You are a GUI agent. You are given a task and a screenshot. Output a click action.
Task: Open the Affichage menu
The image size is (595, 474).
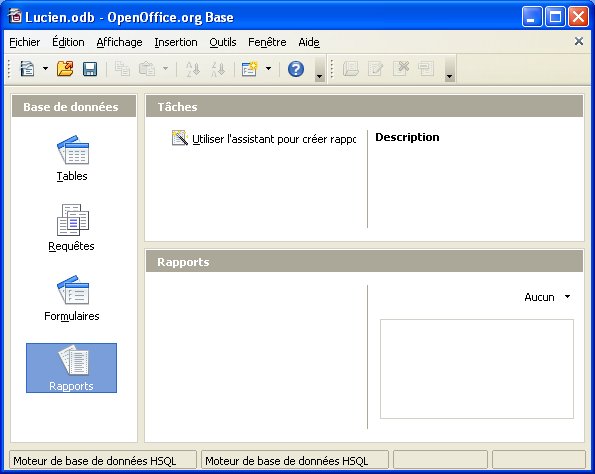120,42
